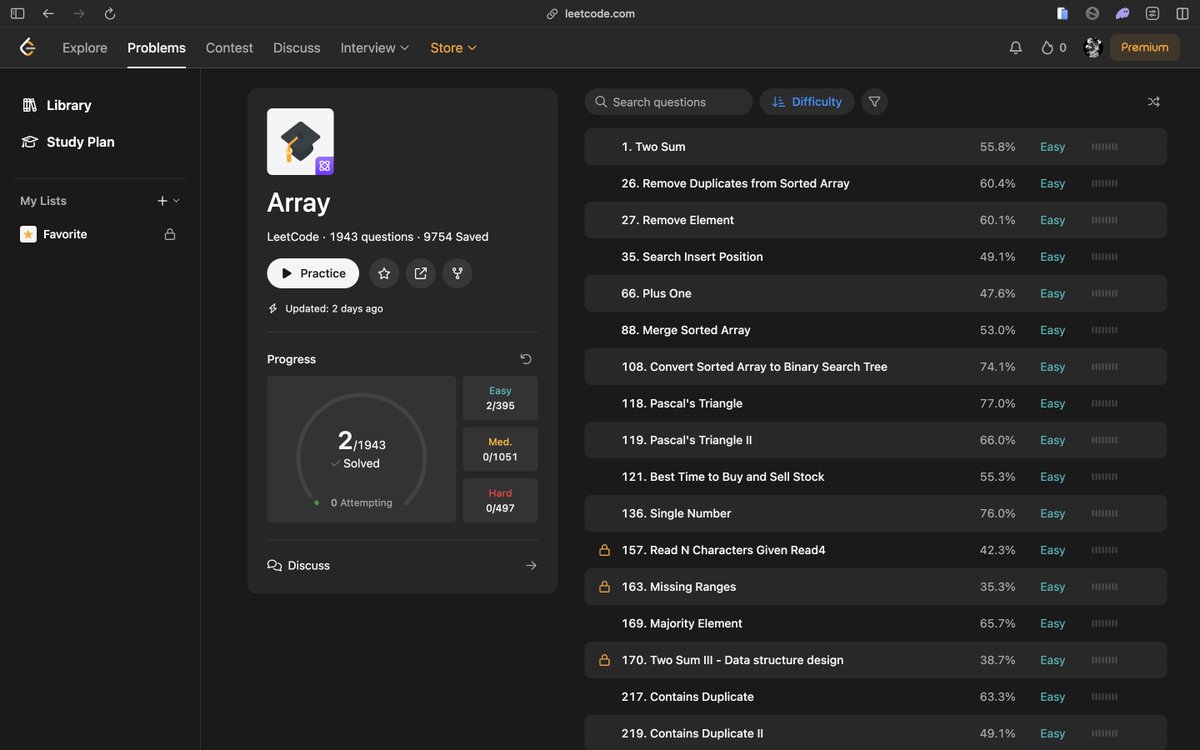Open problem 1. Two Sum
Screen dimensions: 1200x750
[653, 147]
